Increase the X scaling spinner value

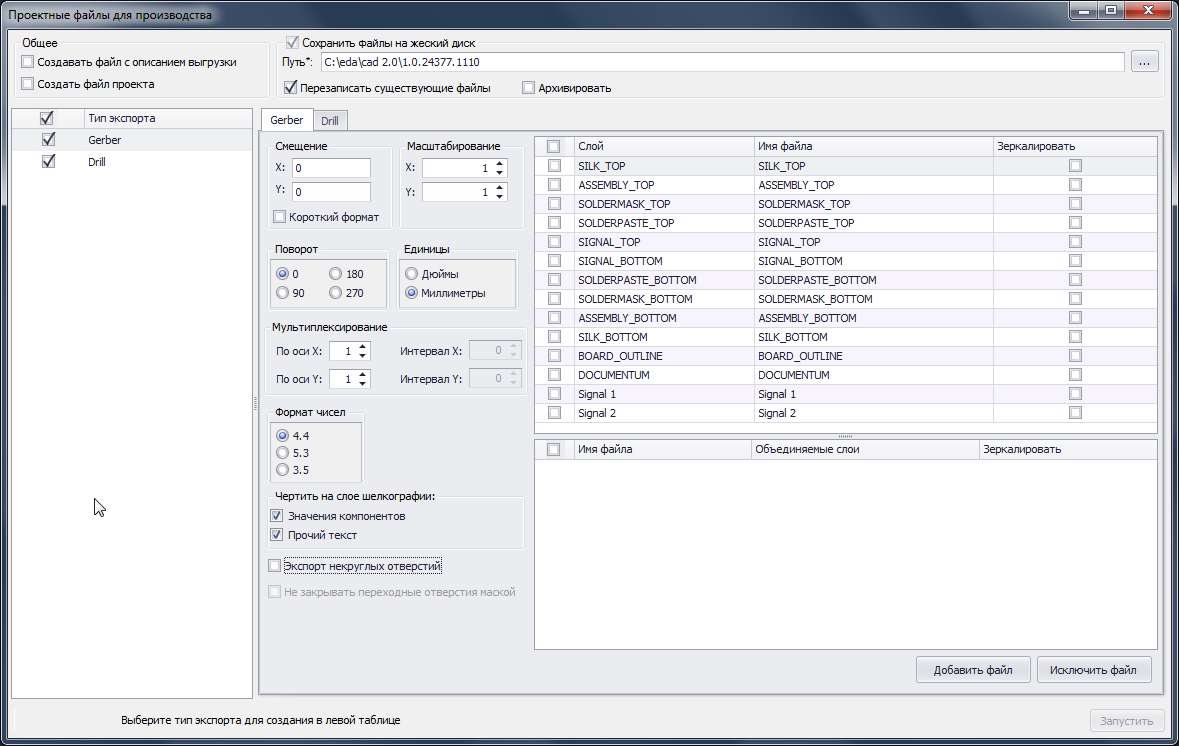coord(500,164)
